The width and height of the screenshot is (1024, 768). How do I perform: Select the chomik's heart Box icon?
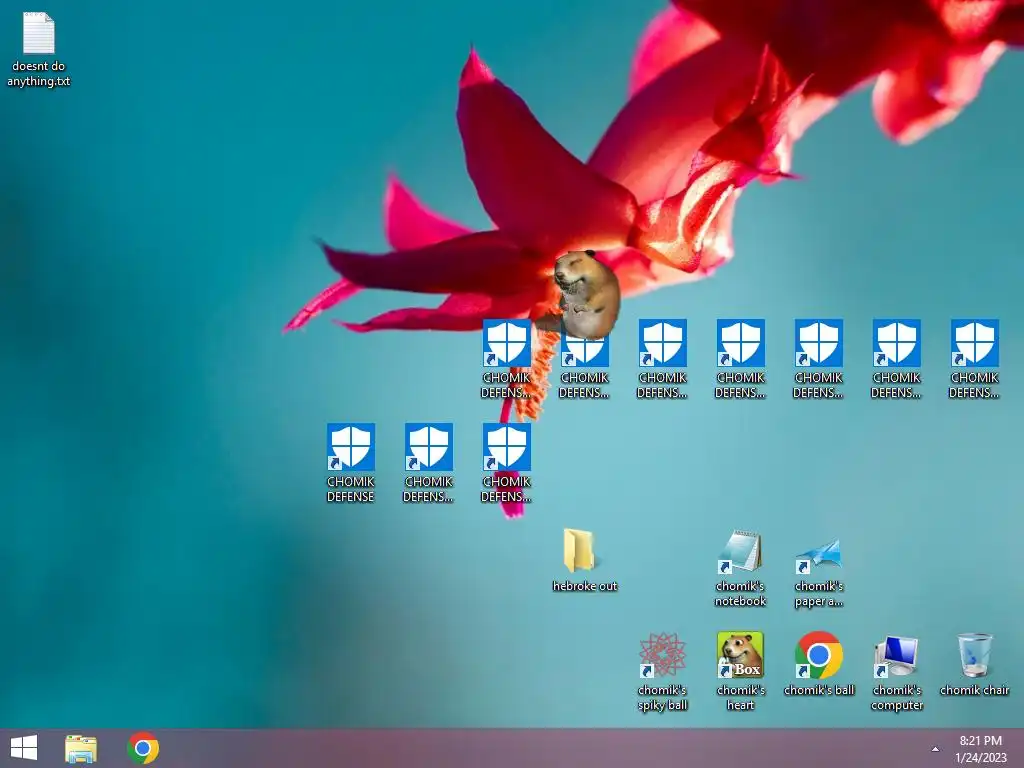pyautogui.click(x=740, y=671)
